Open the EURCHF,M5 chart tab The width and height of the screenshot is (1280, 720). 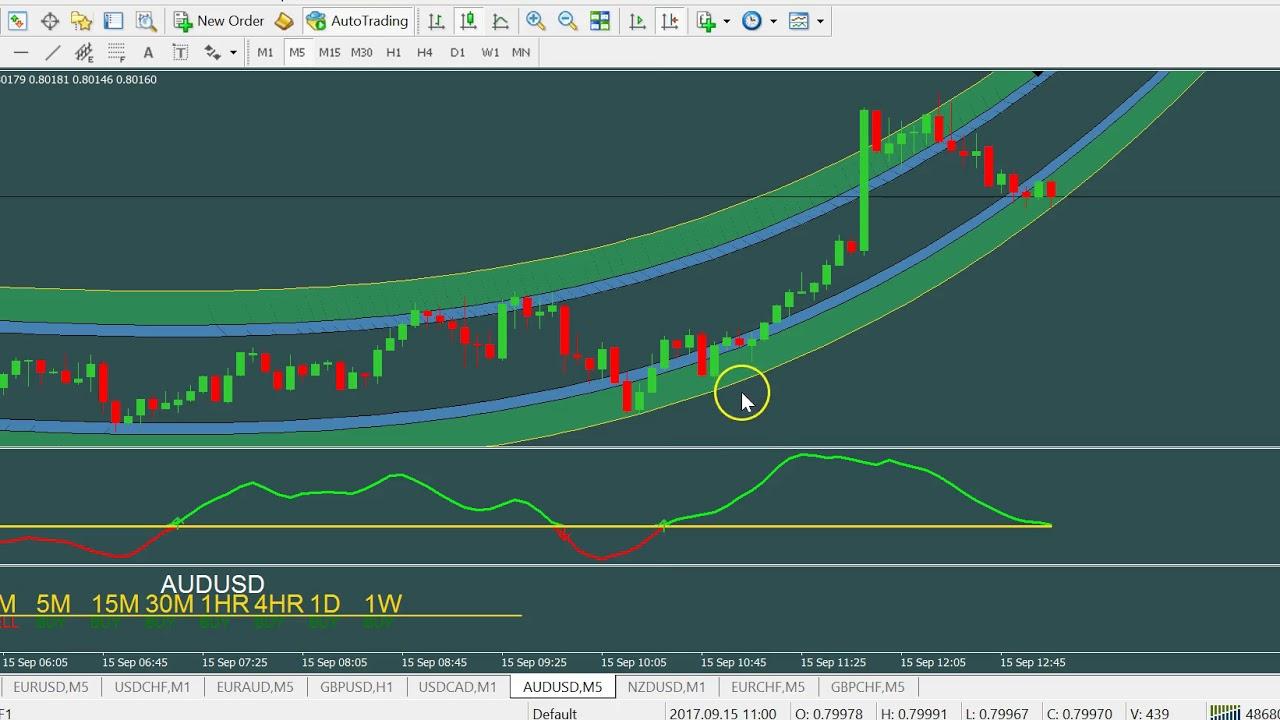768,686
